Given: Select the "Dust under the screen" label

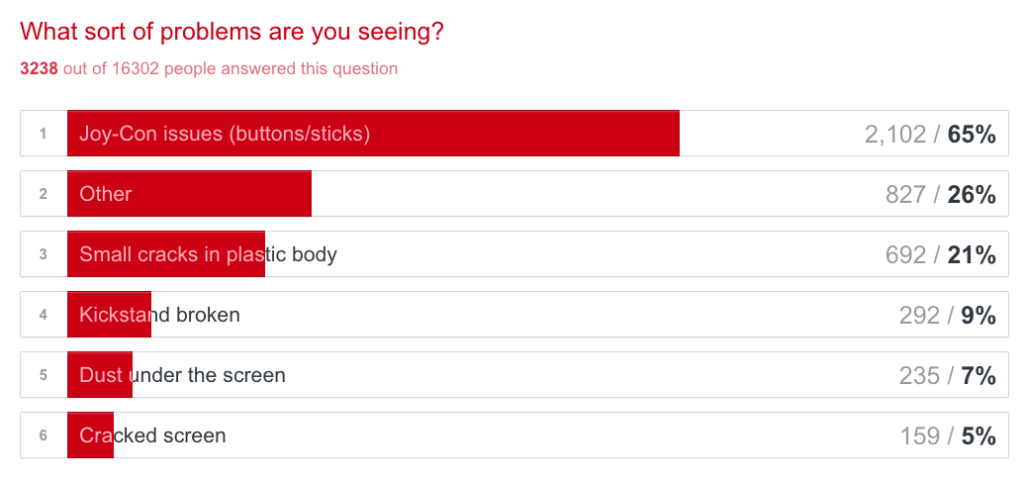Looking at the screenshot, I should (183, 375).
